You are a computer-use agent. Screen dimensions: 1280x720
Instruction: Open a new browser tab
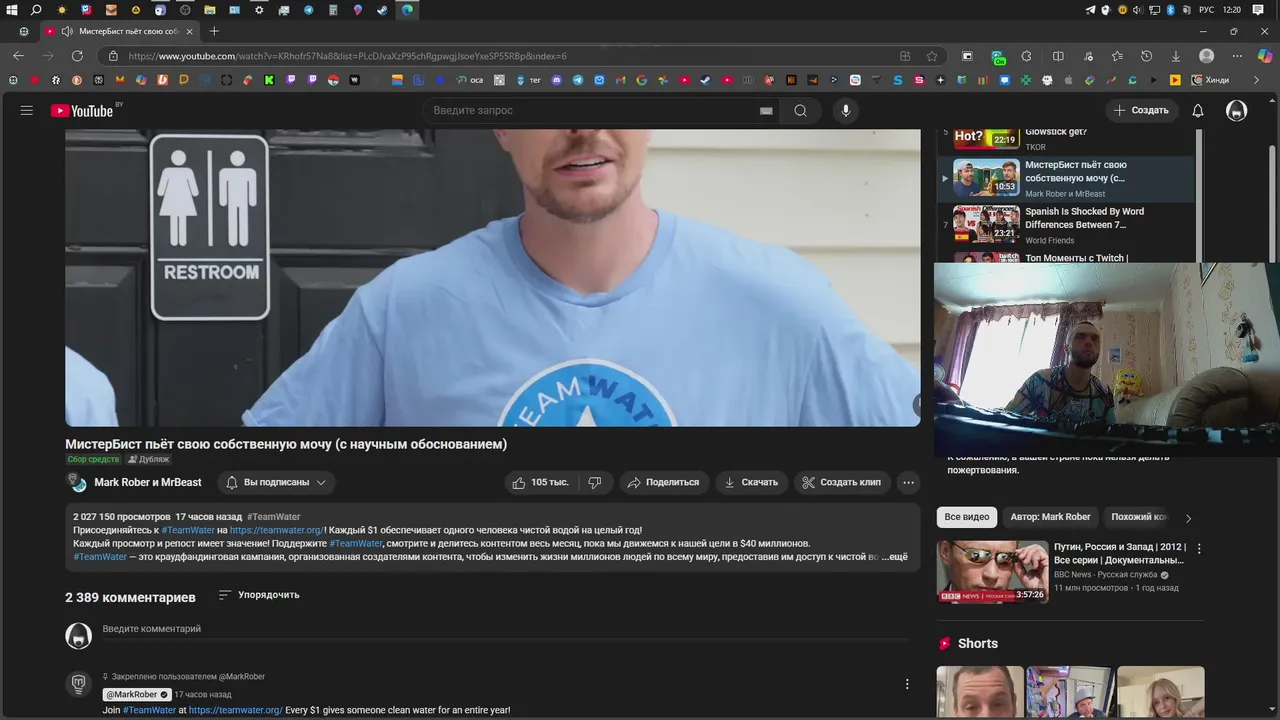[x=214, y=31]
